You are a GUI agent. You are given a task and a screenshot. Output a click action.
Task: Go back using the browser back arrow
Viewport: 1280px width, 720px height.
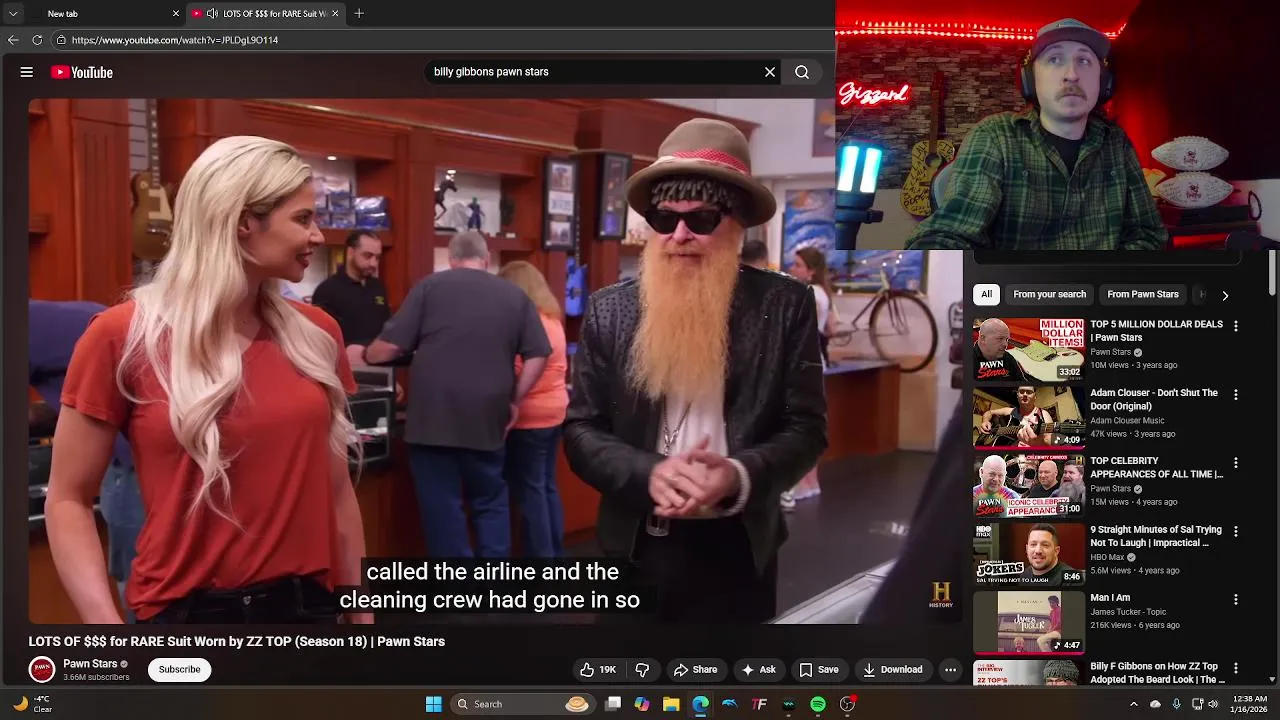13,40
